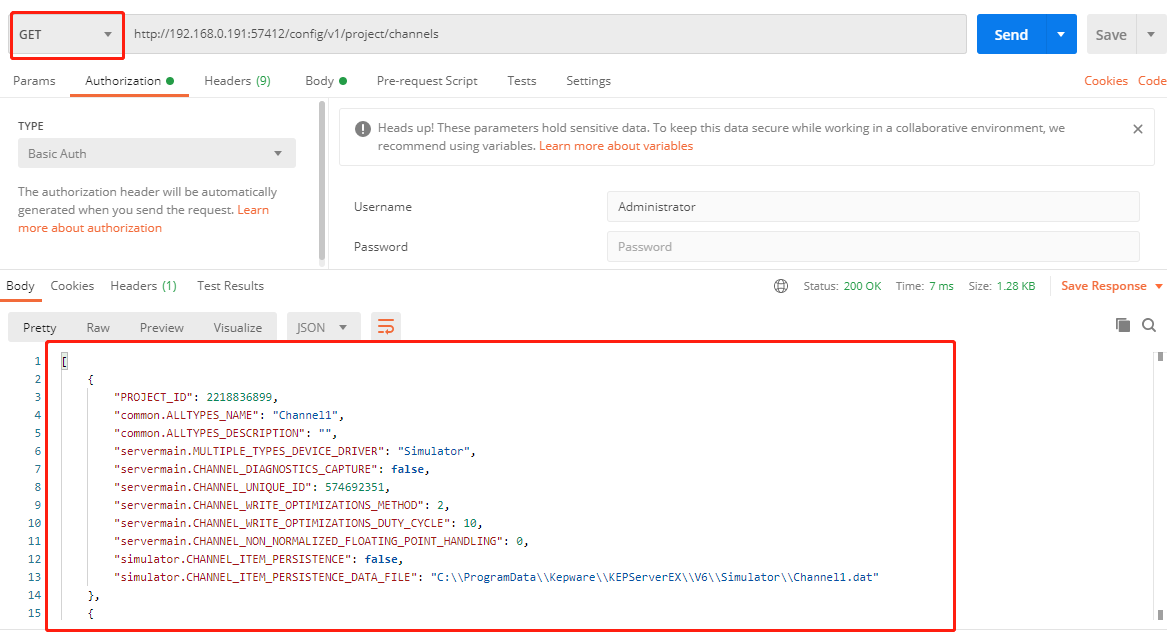This screenshot has height=633, width=1167.
Task: Open the Save options dropdown arrow
Action: [1151, 34]
